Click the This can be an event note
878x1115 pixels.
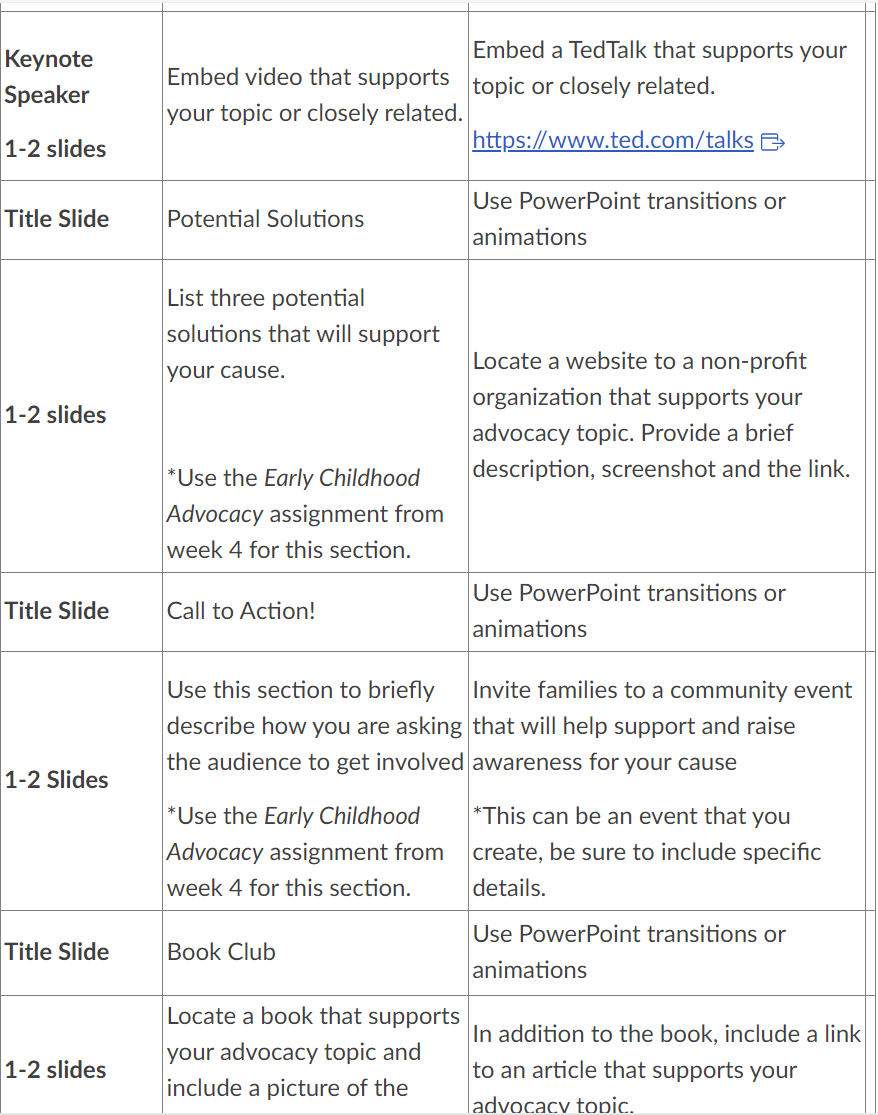click(x=647, y=852)
